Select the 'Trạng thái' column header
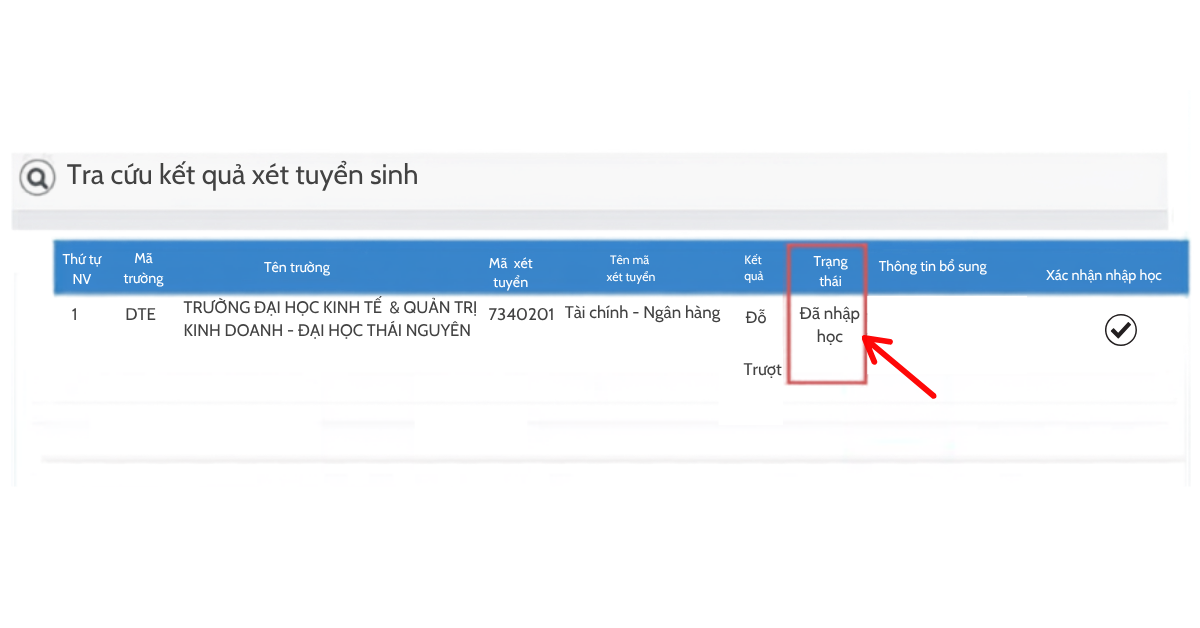The width and height of the screenshot is (1200, 628). click(x=830, y=270)
